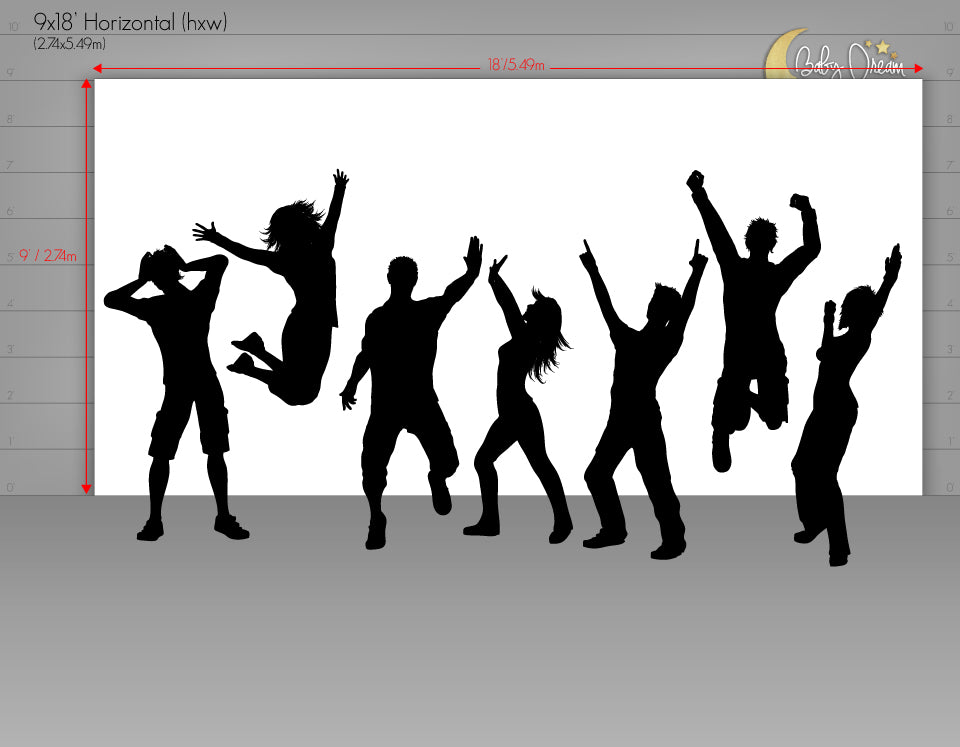Click the "18'/5.49m" width label
The height and width of the screenshot is (747, 960).
click(516, 65)
